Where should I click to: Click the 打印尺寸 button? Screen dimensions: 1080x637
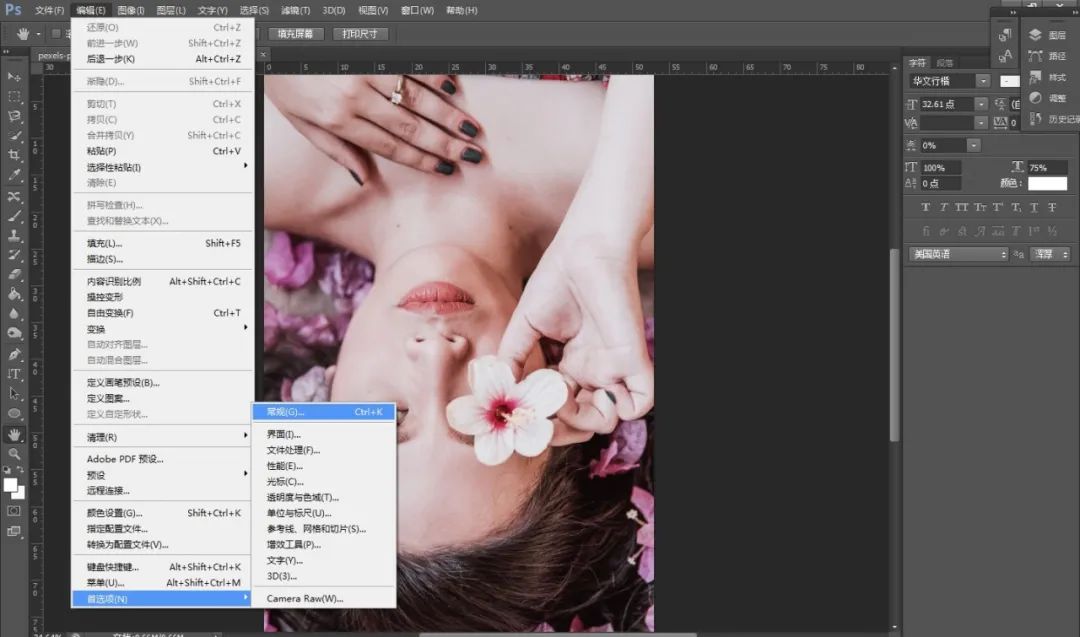[360, 34]
